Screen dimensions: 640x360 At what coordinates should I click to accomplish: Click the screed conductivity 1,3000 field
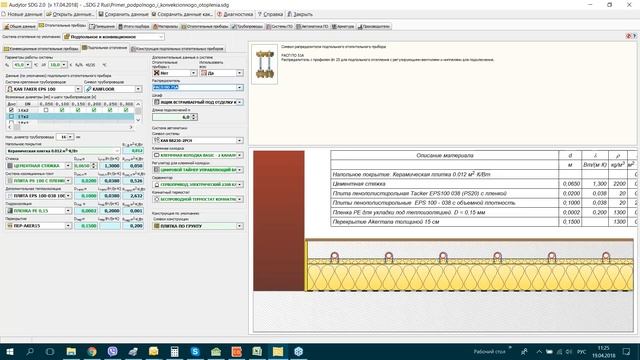(x=109, y=166)
